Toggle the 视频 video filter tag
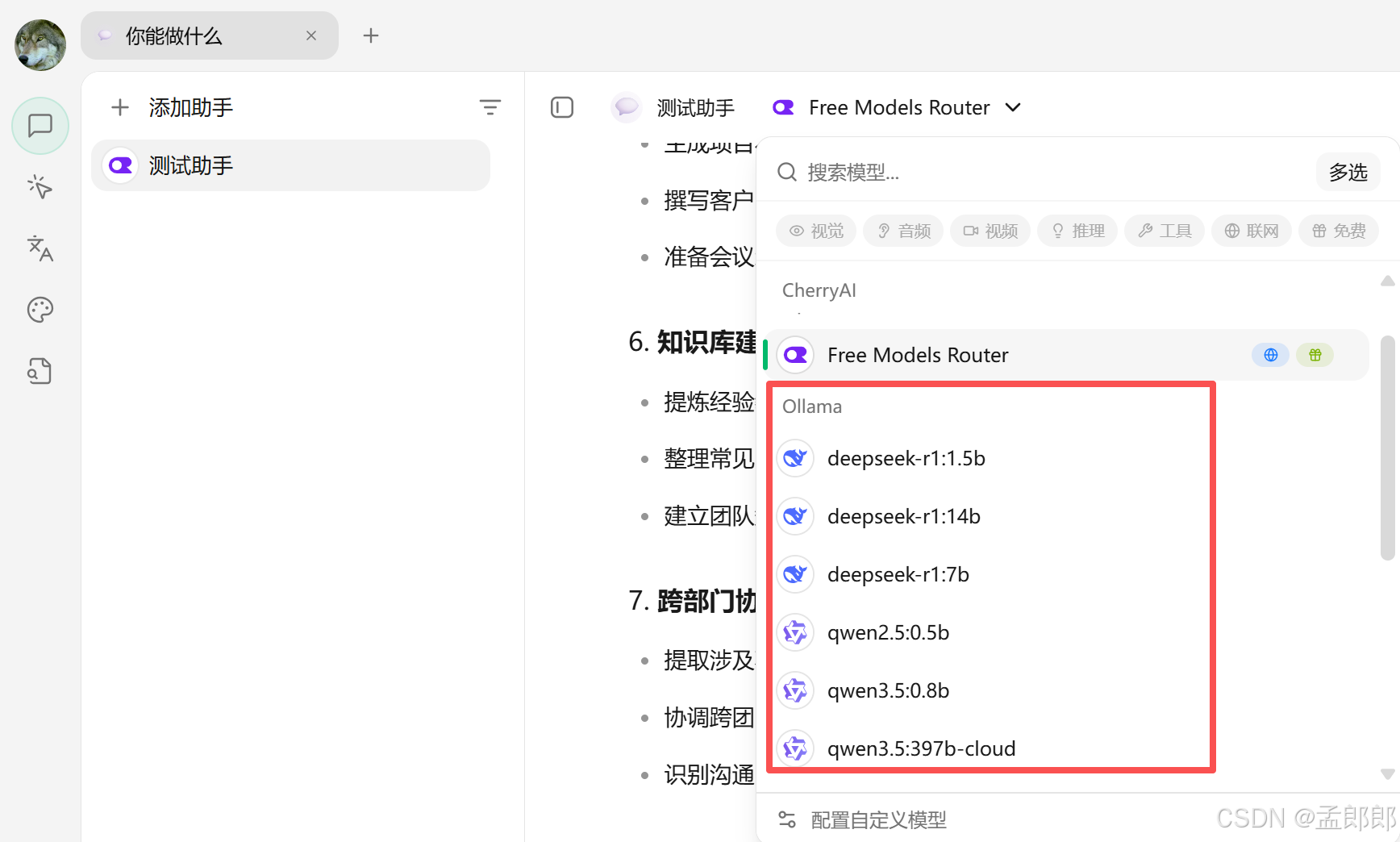1400x842 pixels. [x=990, y=231]
